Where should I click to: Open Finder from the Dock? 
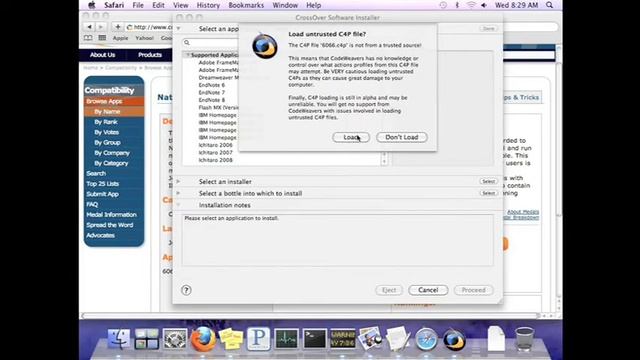(119, 339)
